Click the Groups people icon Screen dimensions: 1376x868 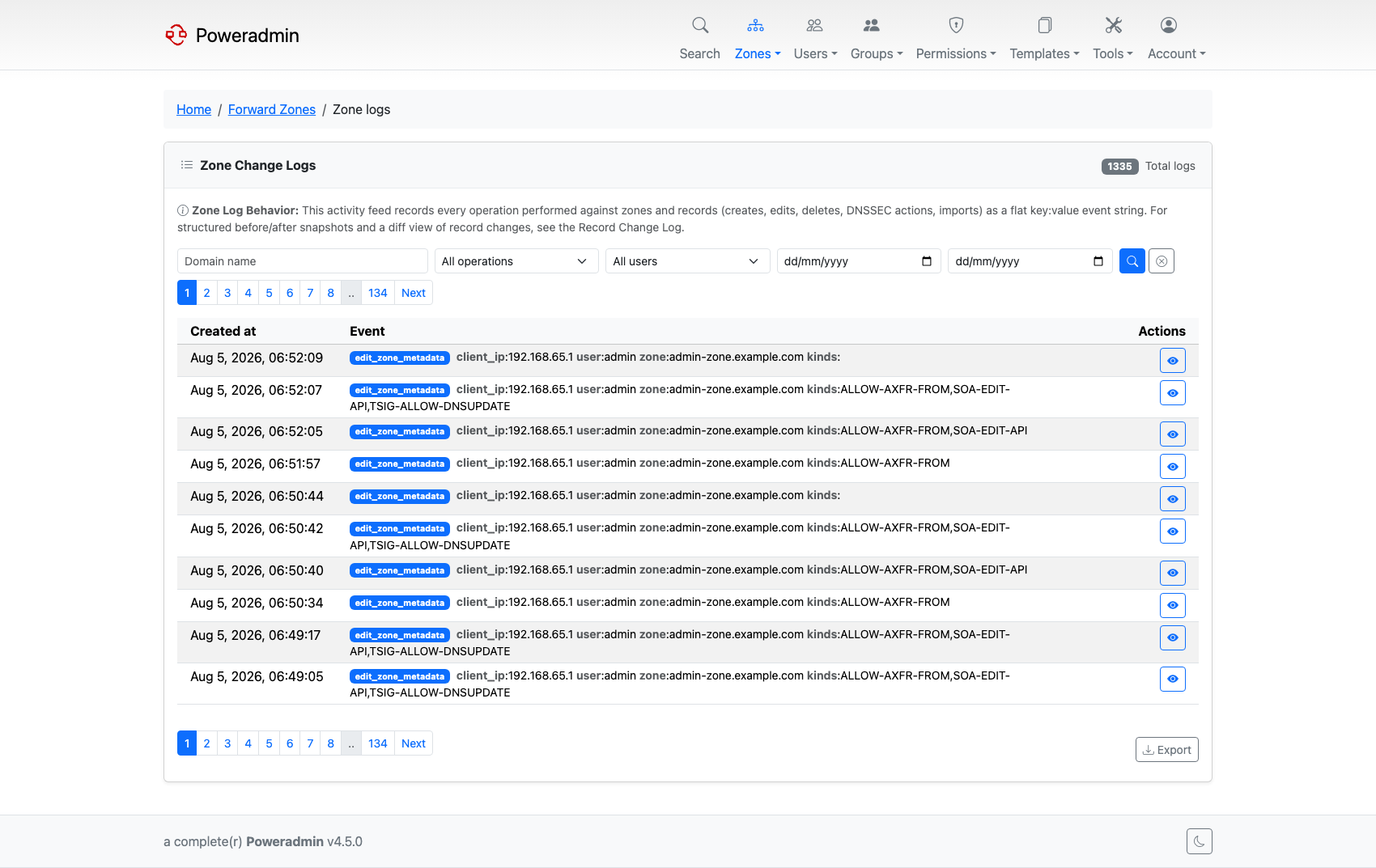click(872, 25)
